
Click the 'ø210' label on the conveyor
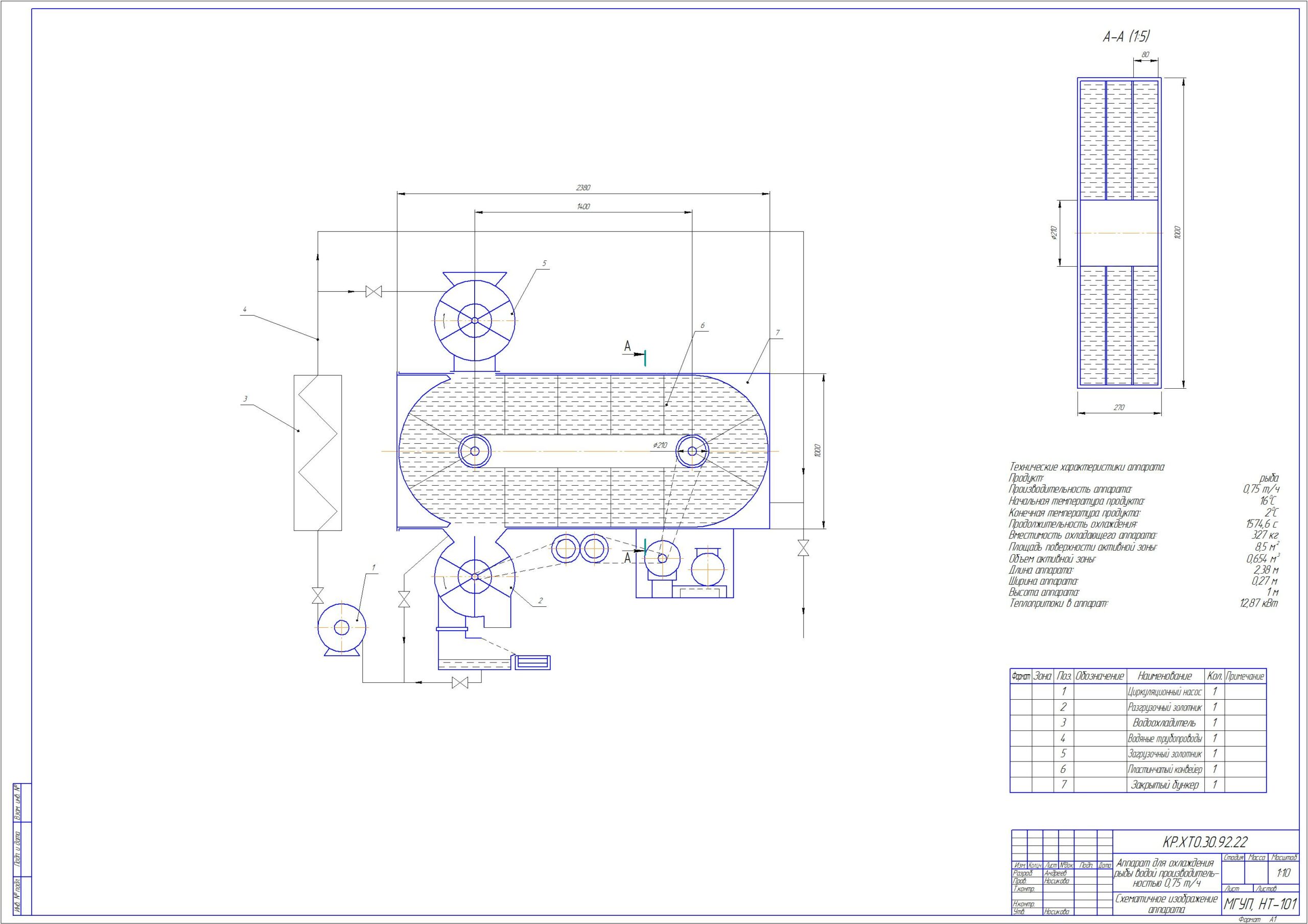pyautogui.click(x=659, y=445)
